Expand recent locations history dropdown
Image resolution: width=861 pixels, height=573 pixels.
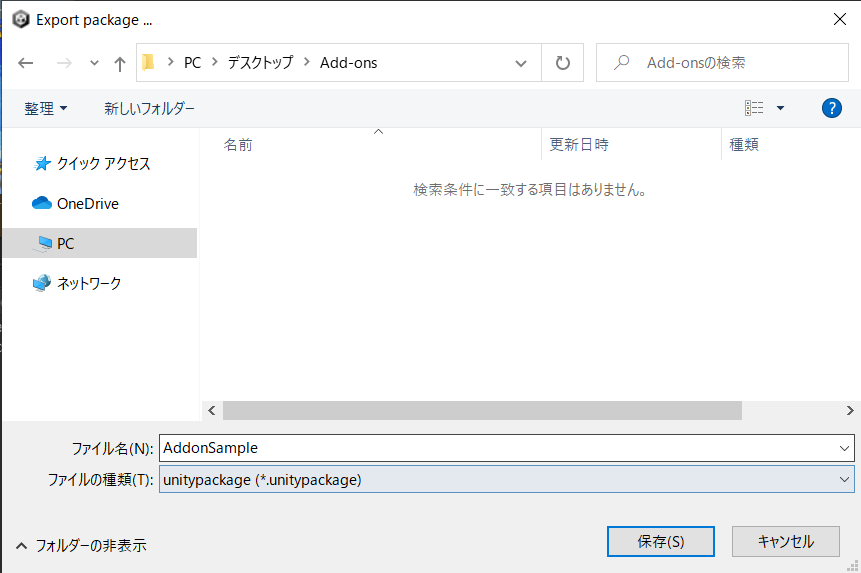coord(94,63)
